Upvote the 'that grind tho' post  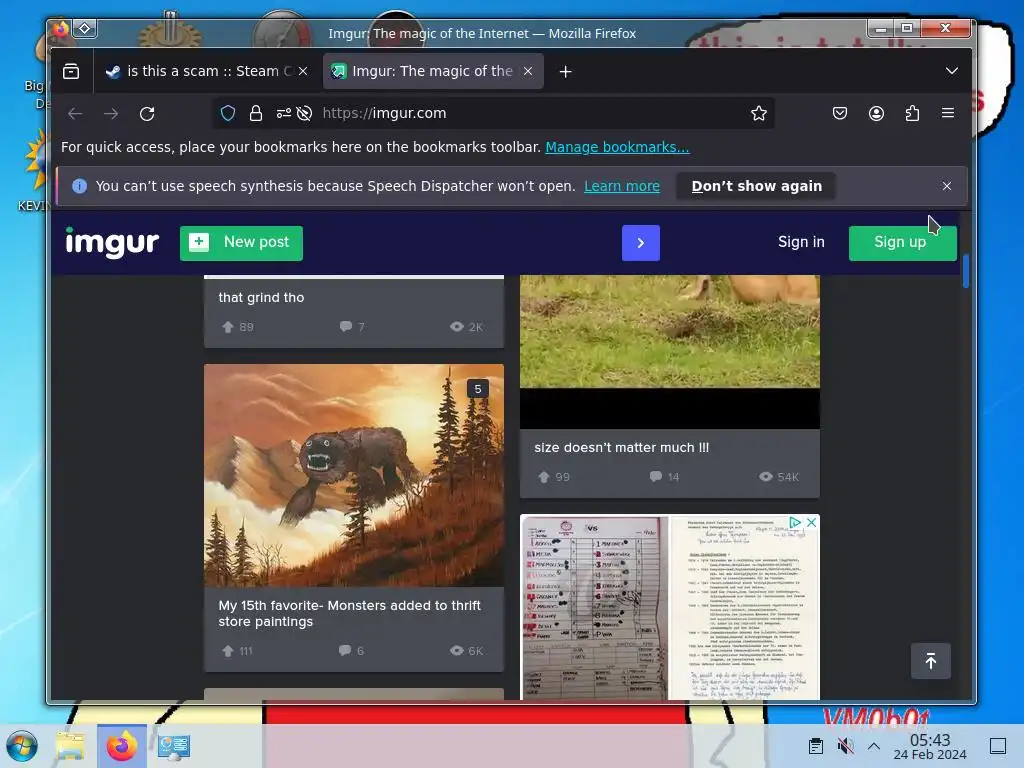pos(228,327)
